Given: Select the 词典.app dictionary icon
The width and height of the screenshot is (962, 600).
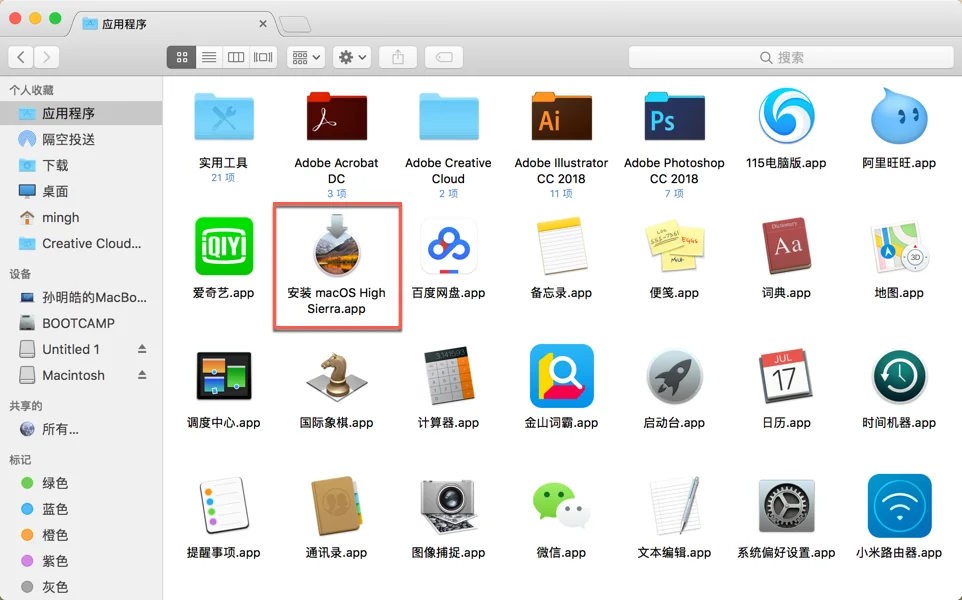Looking at the screenshot, I should click(787, 246).
